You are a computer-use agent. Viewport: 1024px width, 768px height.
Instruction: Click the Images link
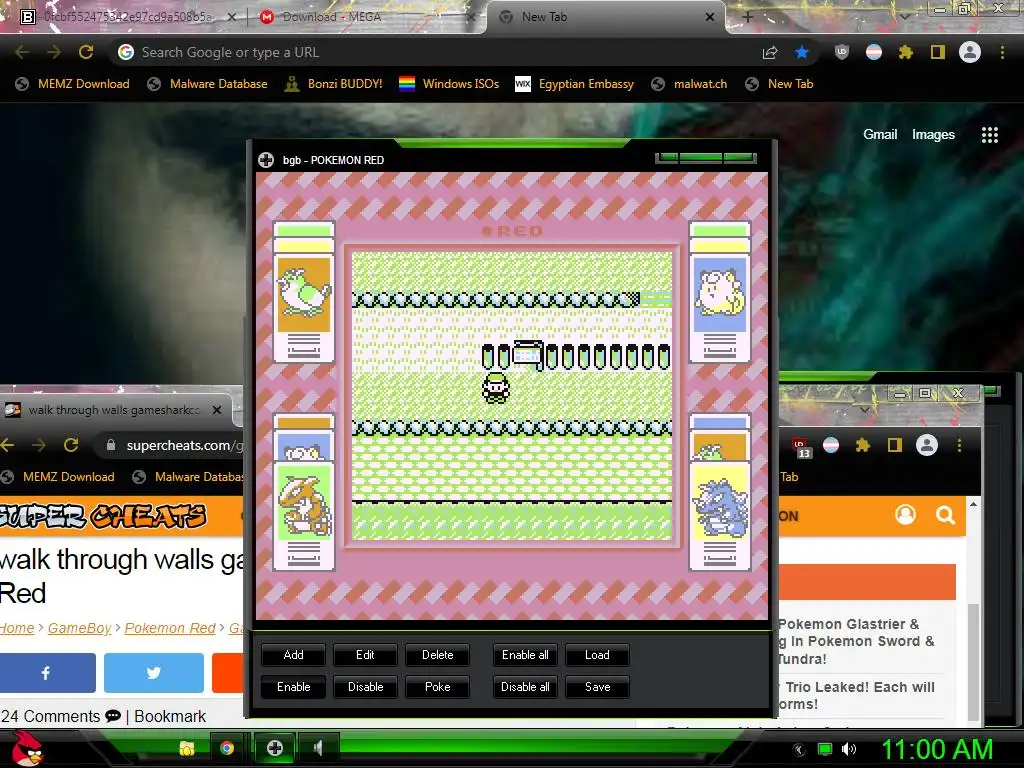(933, 135)
